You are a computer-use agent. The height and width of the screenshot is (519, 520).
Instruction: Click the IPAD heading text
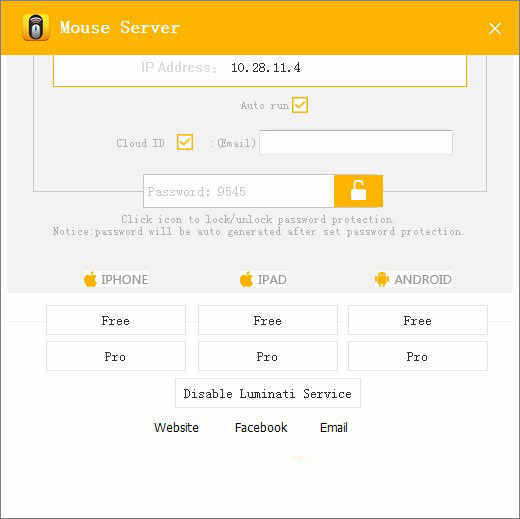272,280
